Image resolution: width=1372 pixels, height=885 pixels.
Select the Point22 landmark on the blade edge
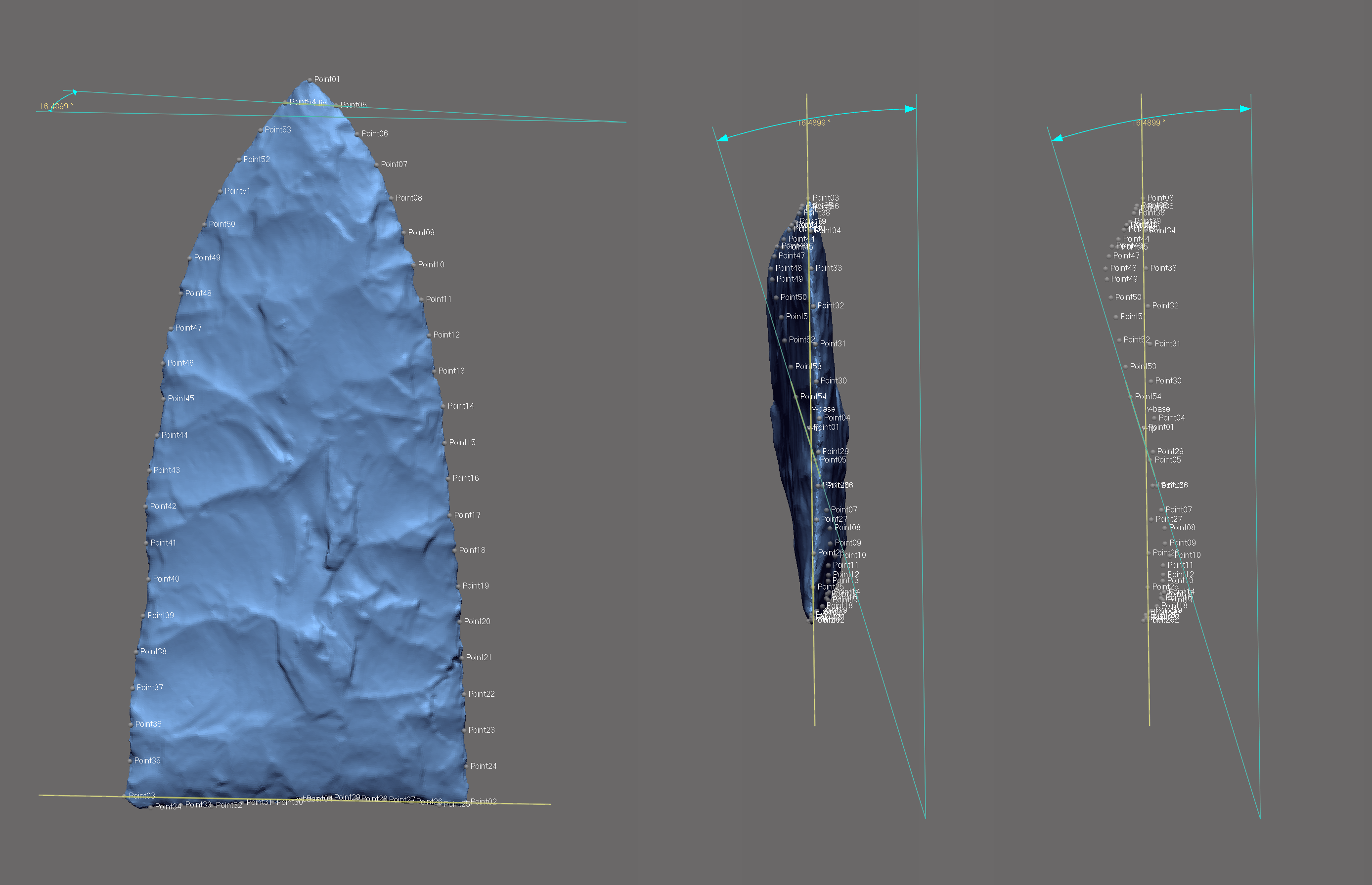coord(463,694)
